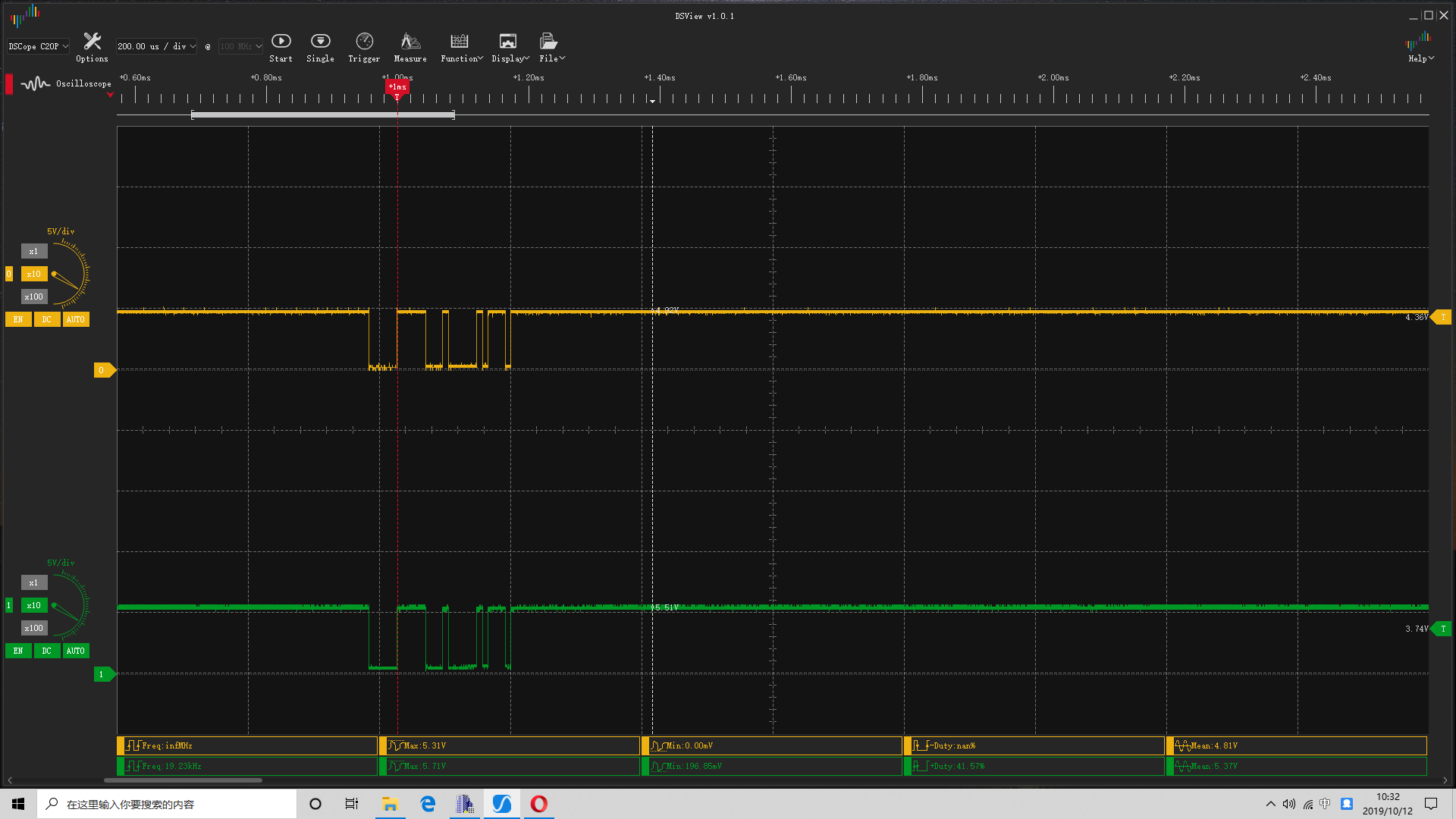
Task: Click the red +1ms trigger marker
Action: (x=397, y=87)
